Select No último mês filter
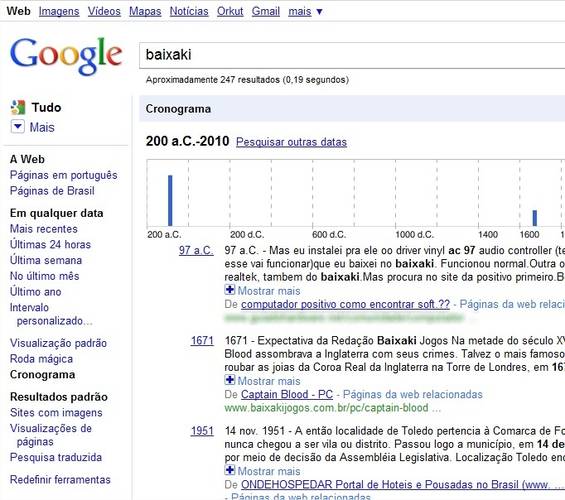Screen dimensions: 565x500 point(44,276)
